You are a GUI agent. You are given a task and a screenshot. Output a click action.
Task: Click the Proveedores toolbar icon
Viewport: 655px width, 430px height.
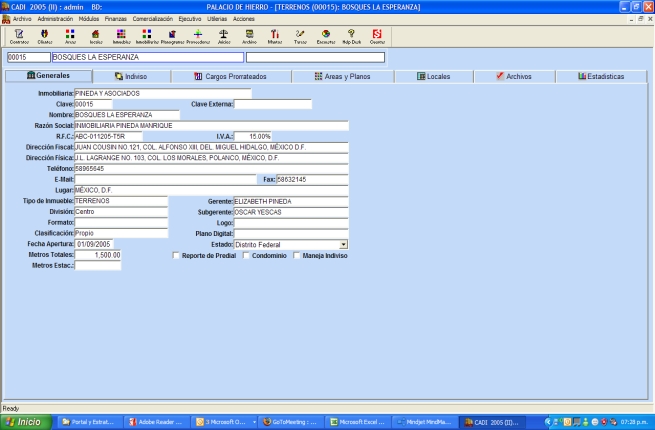198,36
